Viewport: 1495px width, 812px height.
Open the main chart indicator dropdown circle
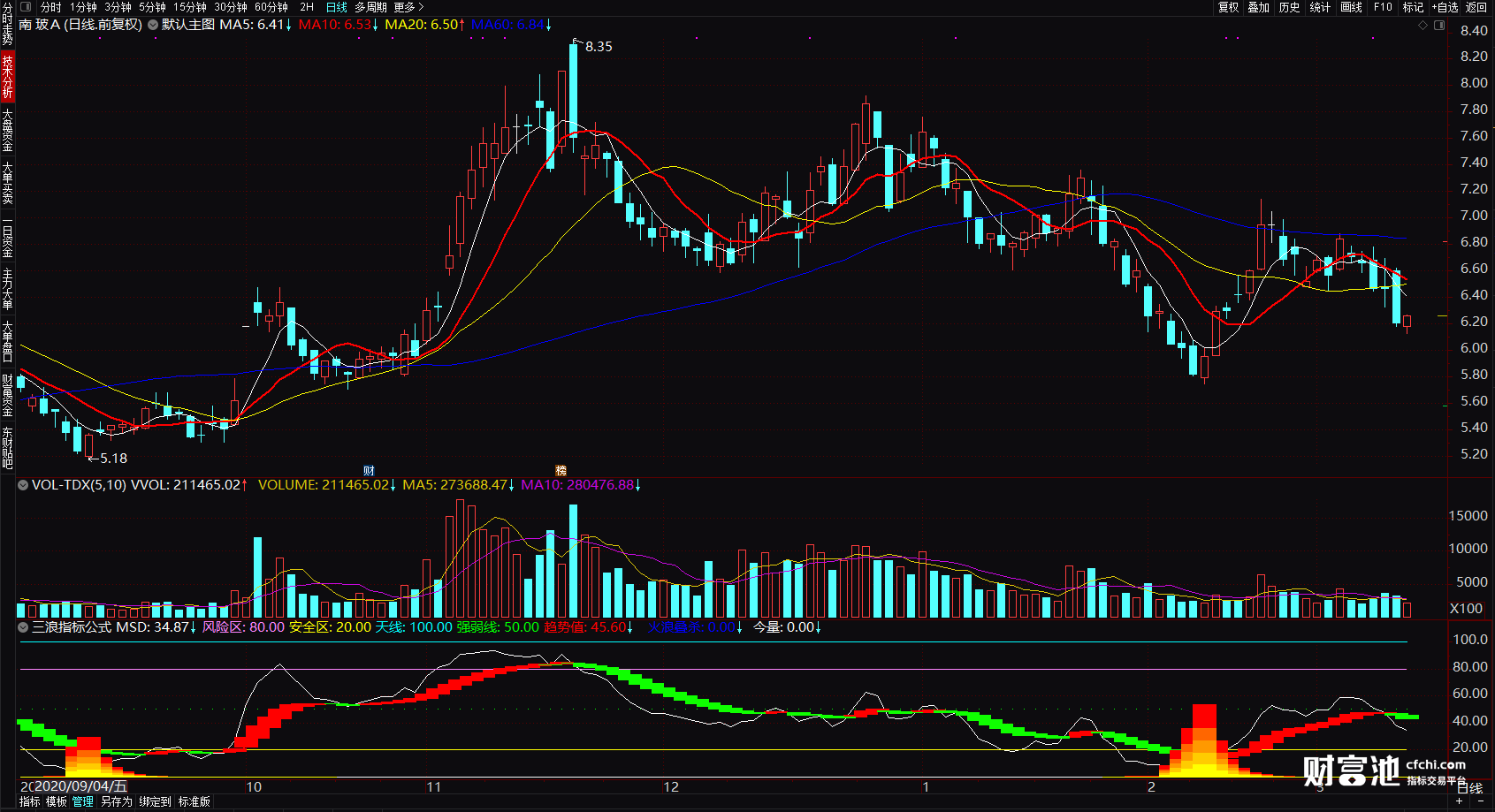tap(153, 25)
